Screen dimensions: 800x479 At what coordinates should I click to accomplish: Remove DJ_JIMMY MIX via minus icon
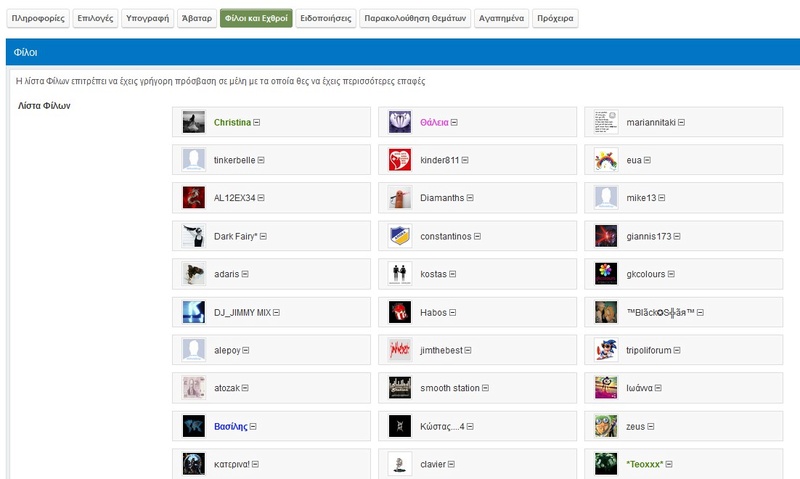pyautogui.click(x=277, y=313)
